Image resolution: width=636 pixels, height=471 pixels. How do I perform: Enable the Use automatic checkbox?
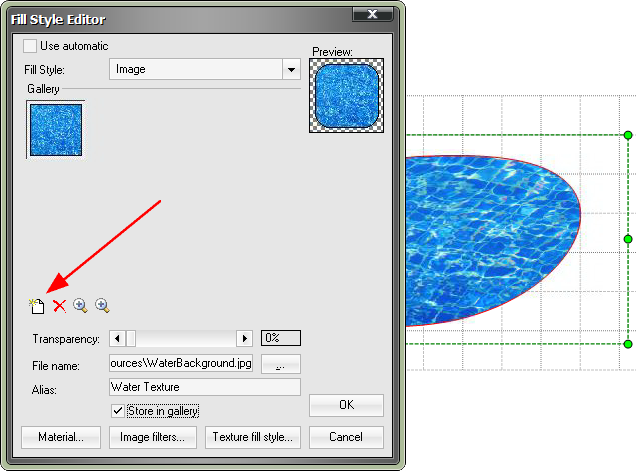tap(30, 46)
